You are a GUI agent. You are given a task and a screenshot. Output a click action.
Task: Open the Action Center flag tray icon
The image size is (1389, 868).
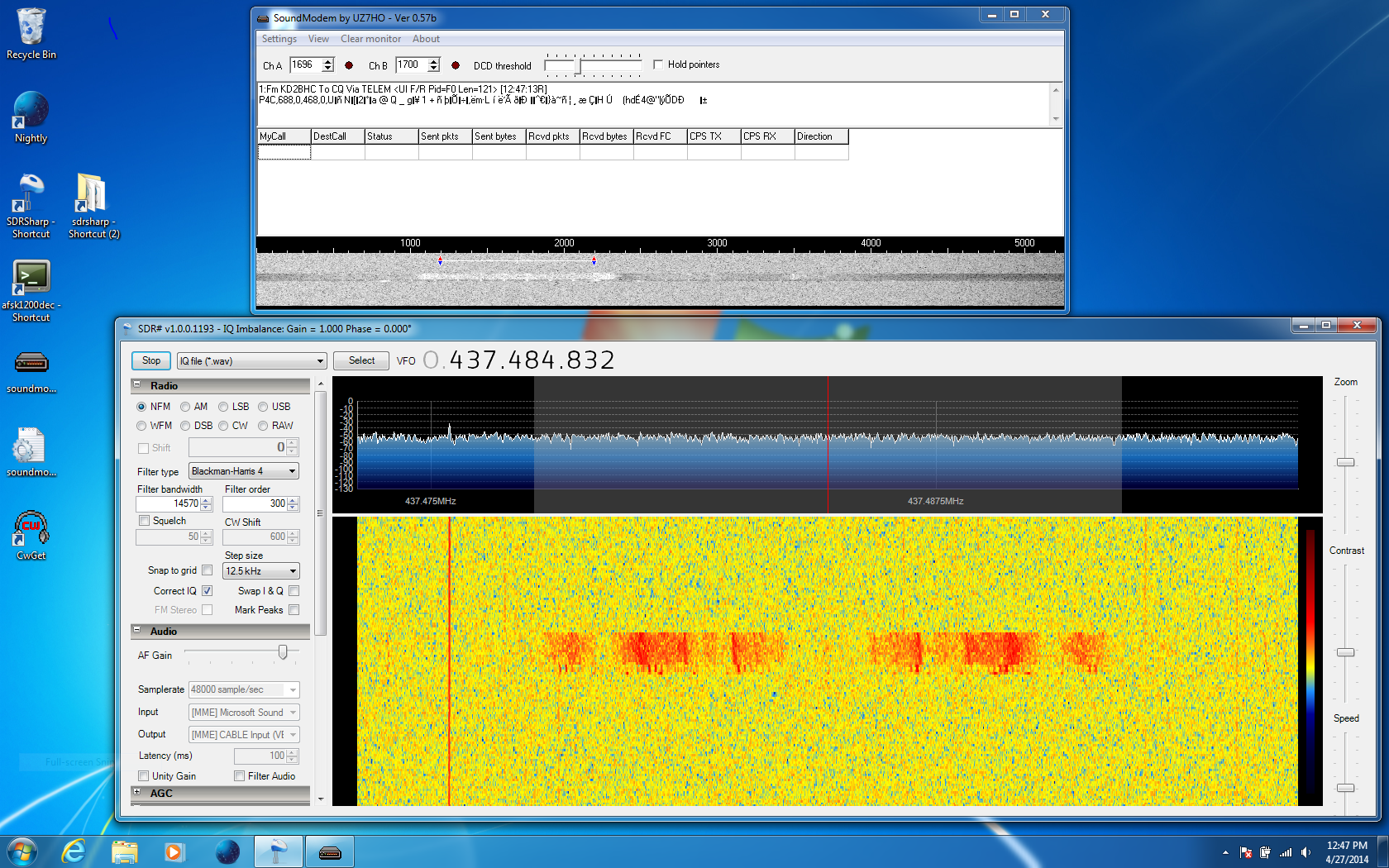click(x=1246, y=852)
